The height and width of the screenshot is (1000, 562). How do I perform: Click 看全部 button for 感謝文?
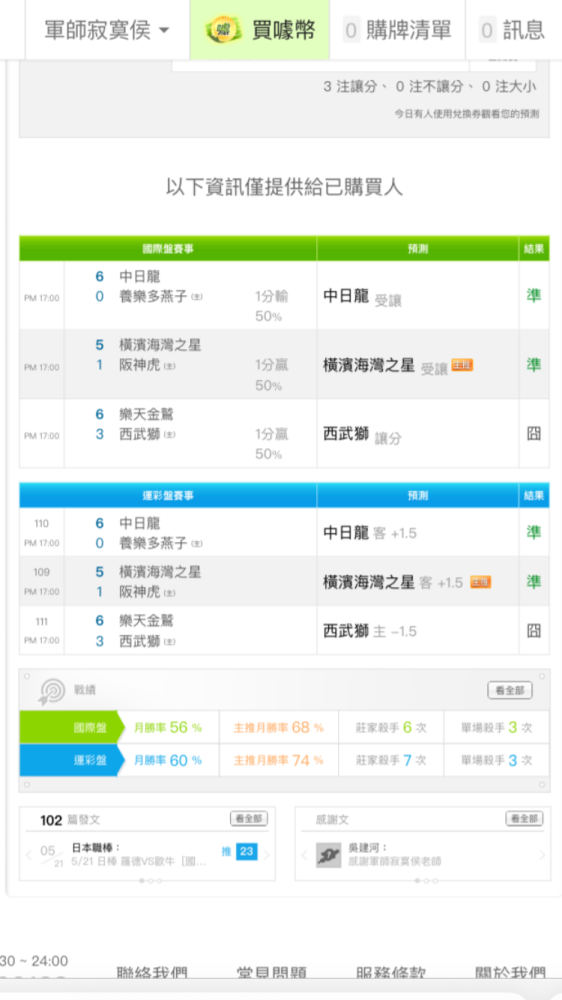tap(524, 819)
